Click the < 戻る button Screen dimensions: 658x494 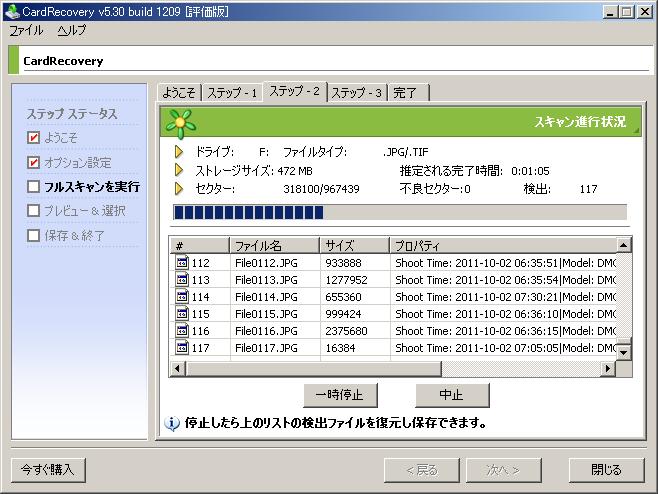tap(422, 470)
